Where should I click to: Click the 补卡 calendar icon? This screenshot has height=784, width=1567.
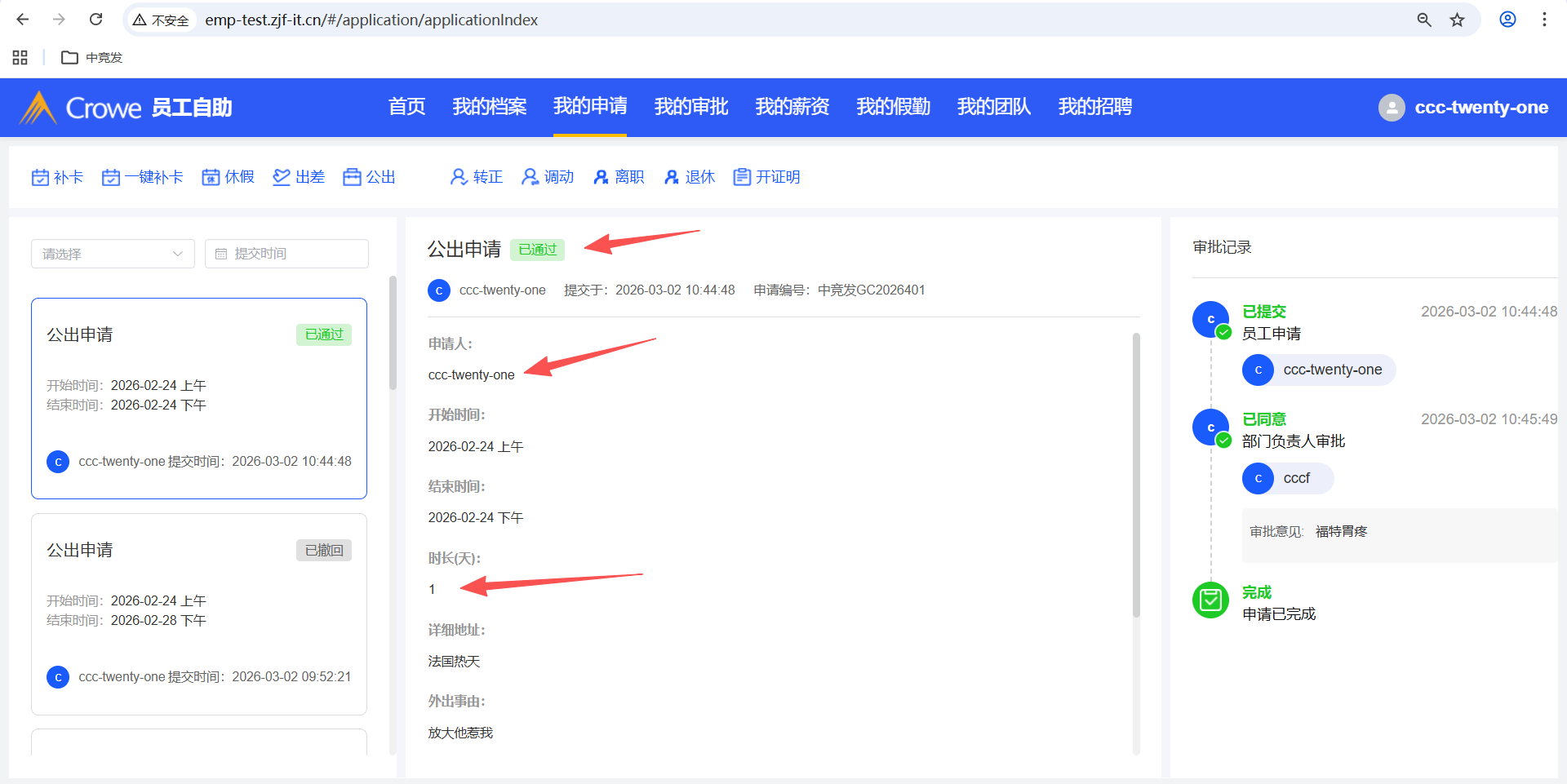pos(40,177)
